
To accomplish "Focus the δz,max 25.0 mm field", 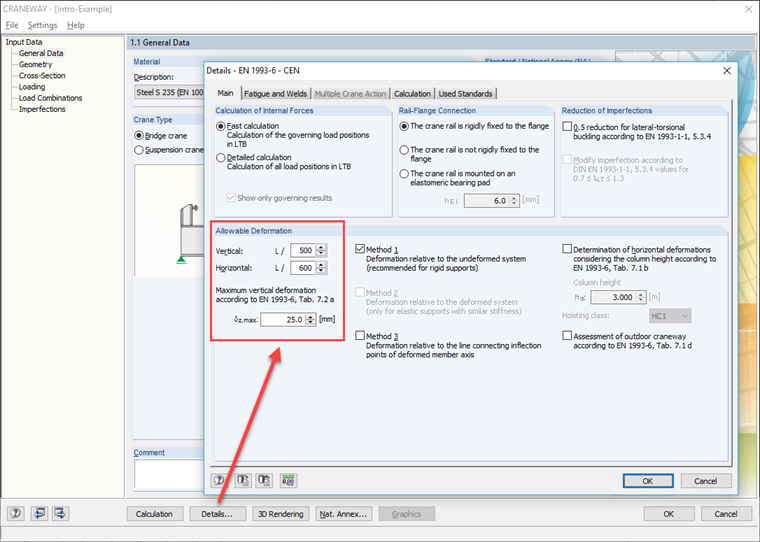I will click(x=284, y=320).
